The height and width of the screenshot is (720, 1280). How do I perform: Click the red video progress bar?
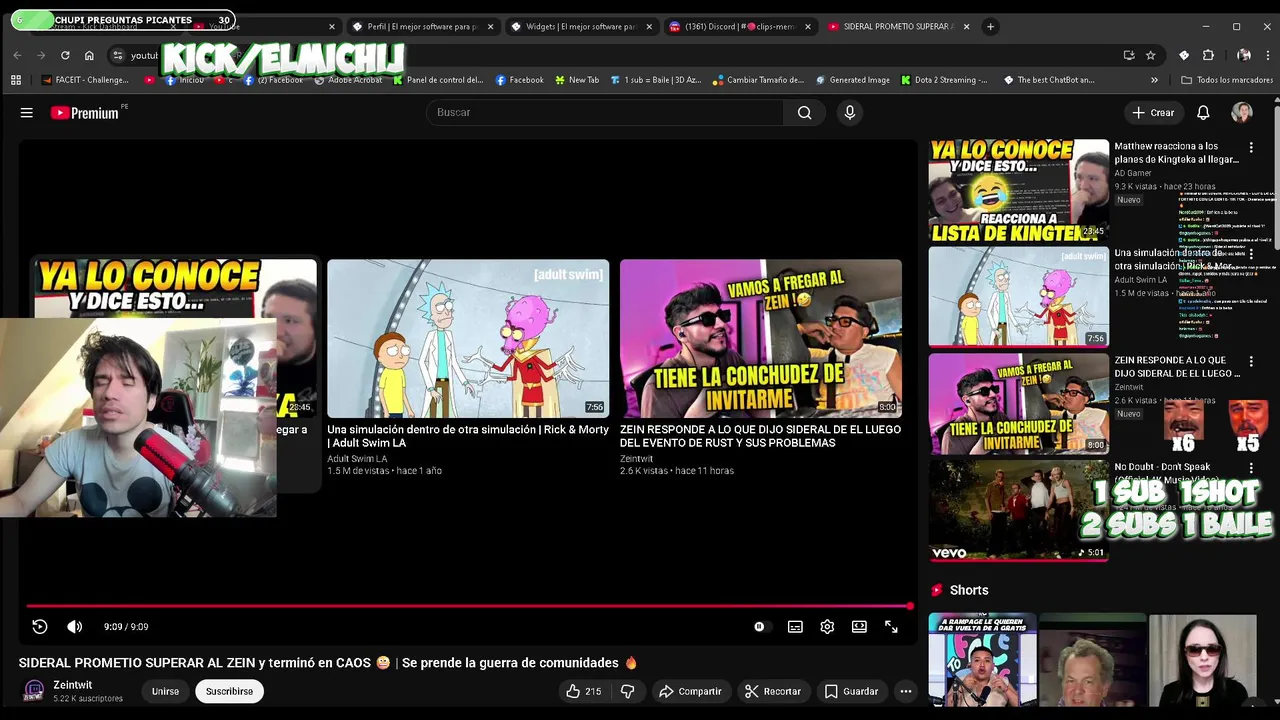pos(468,606)
